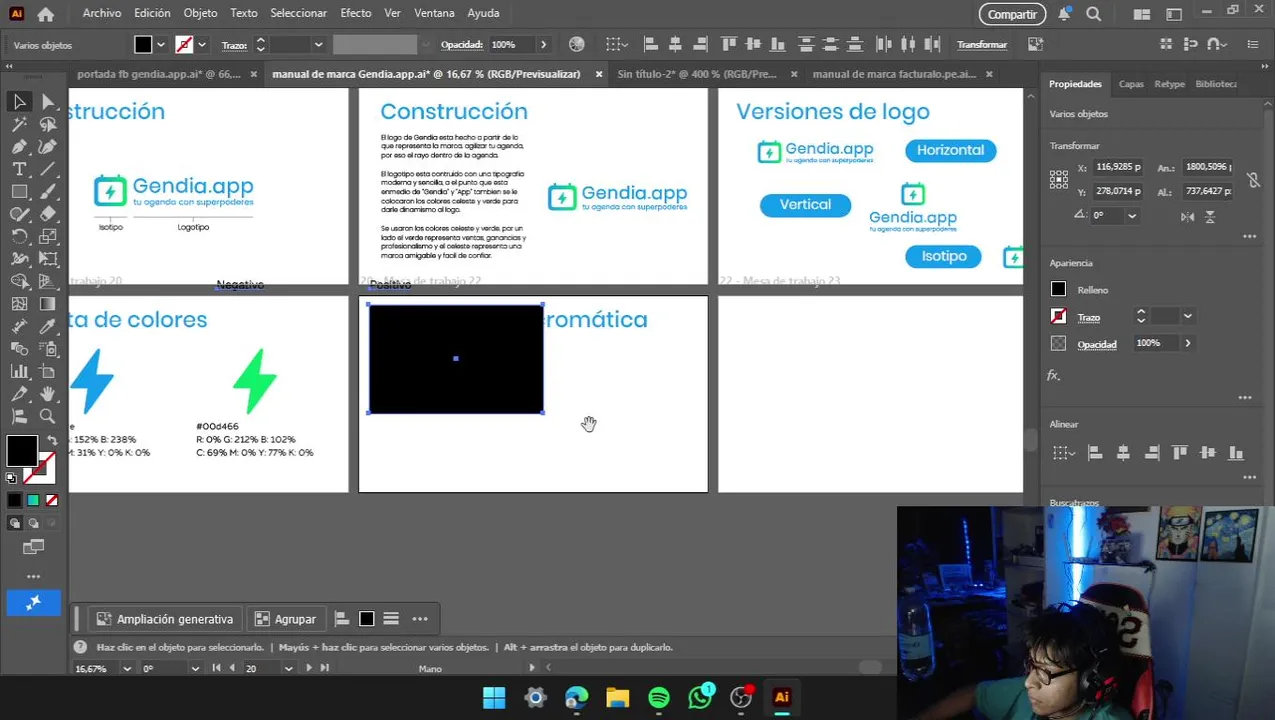
Task: Open the stroke color dropdown in the control bar
Action: [x=202, y=44]
